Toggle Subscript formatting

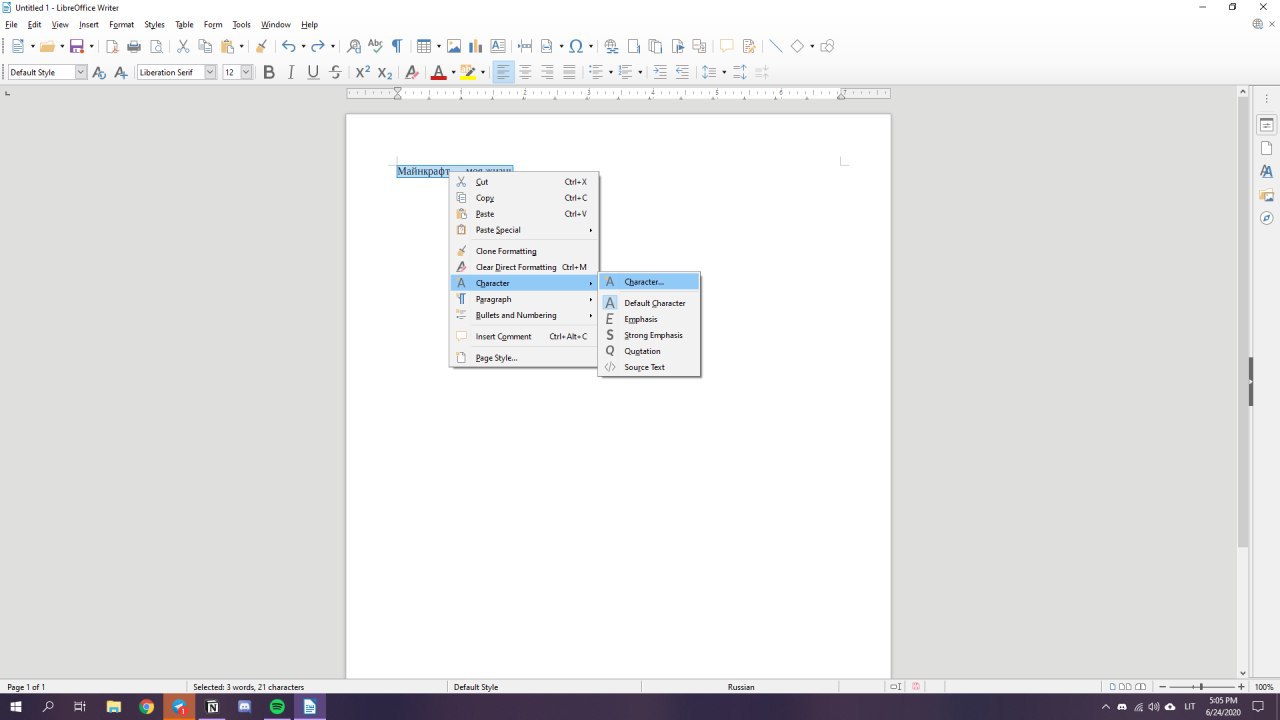click(385, 72)
